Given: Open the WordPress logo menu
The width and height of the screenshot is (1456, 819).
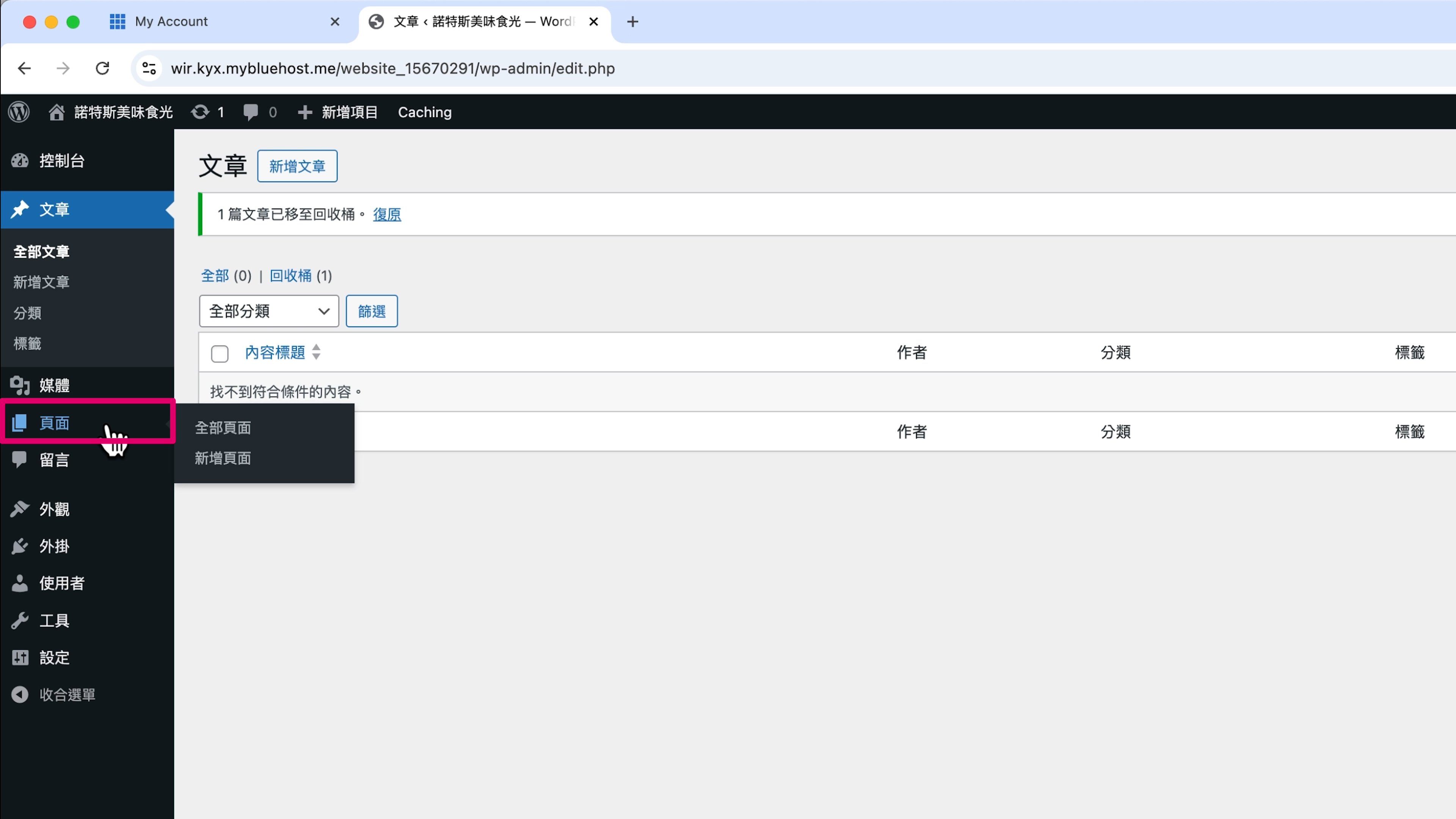Looking at the screenshot, I should (x=19, y=112).
